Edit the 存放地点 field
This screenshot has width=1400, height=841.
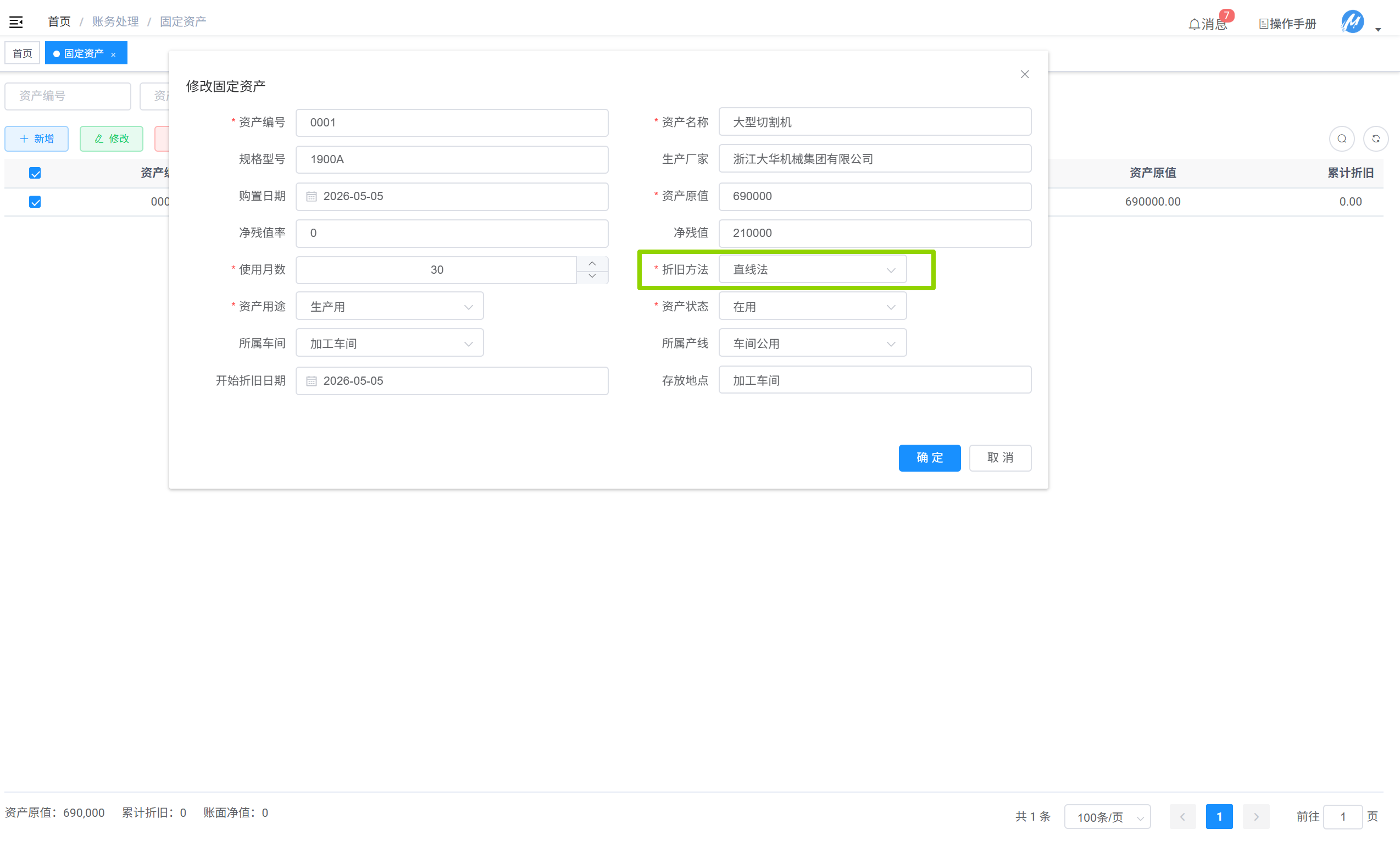[874, 380]
